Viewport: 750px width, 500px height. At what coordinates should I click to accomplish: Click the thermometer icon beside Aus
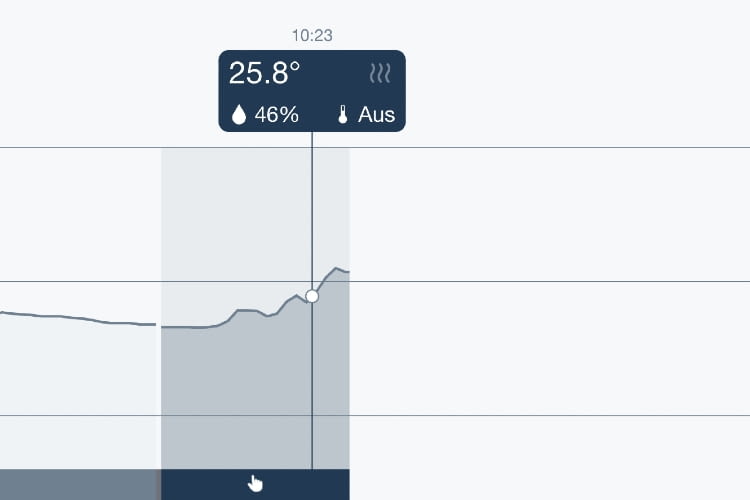click(342, 115)
